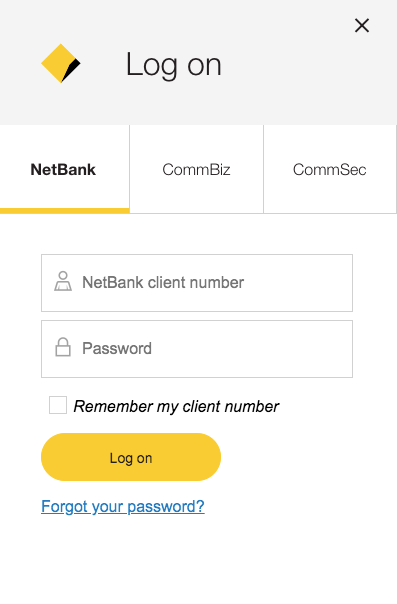Close the Log on dialog
This screenshot has width=397, height=604.
pyautogui.click(x=362, y=26)
